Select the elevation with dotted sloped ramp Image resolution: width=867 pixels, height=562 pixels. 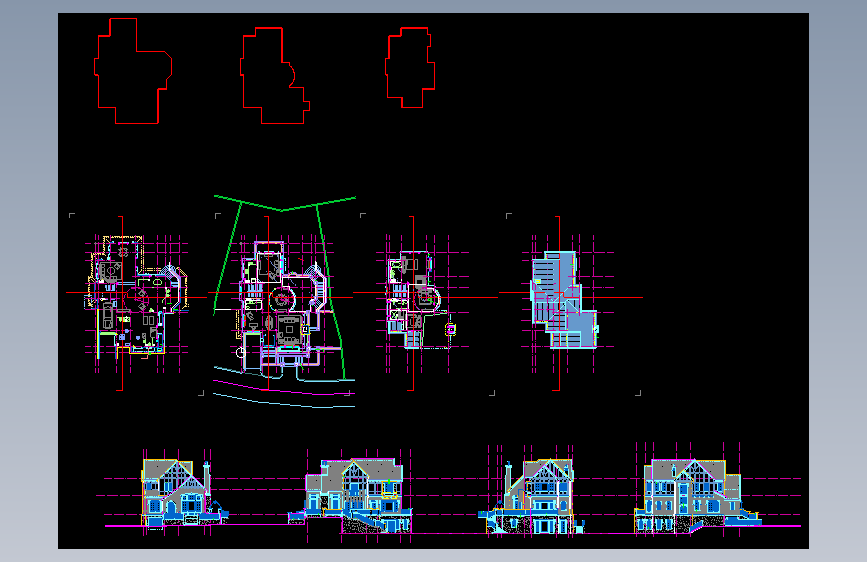[x=351, y=495]
